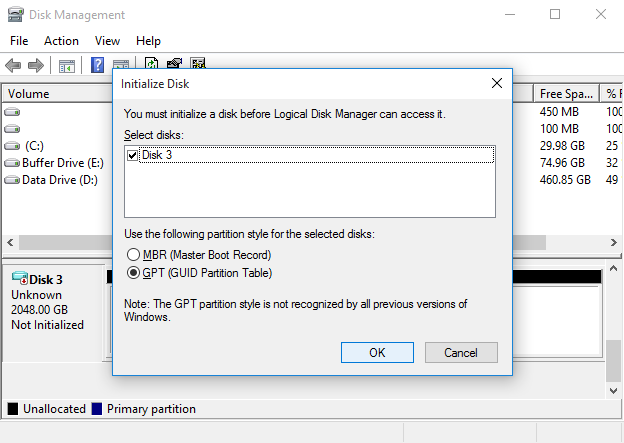Open the Action menu
The width and height of the screenshot is (624, 443).
61,41
